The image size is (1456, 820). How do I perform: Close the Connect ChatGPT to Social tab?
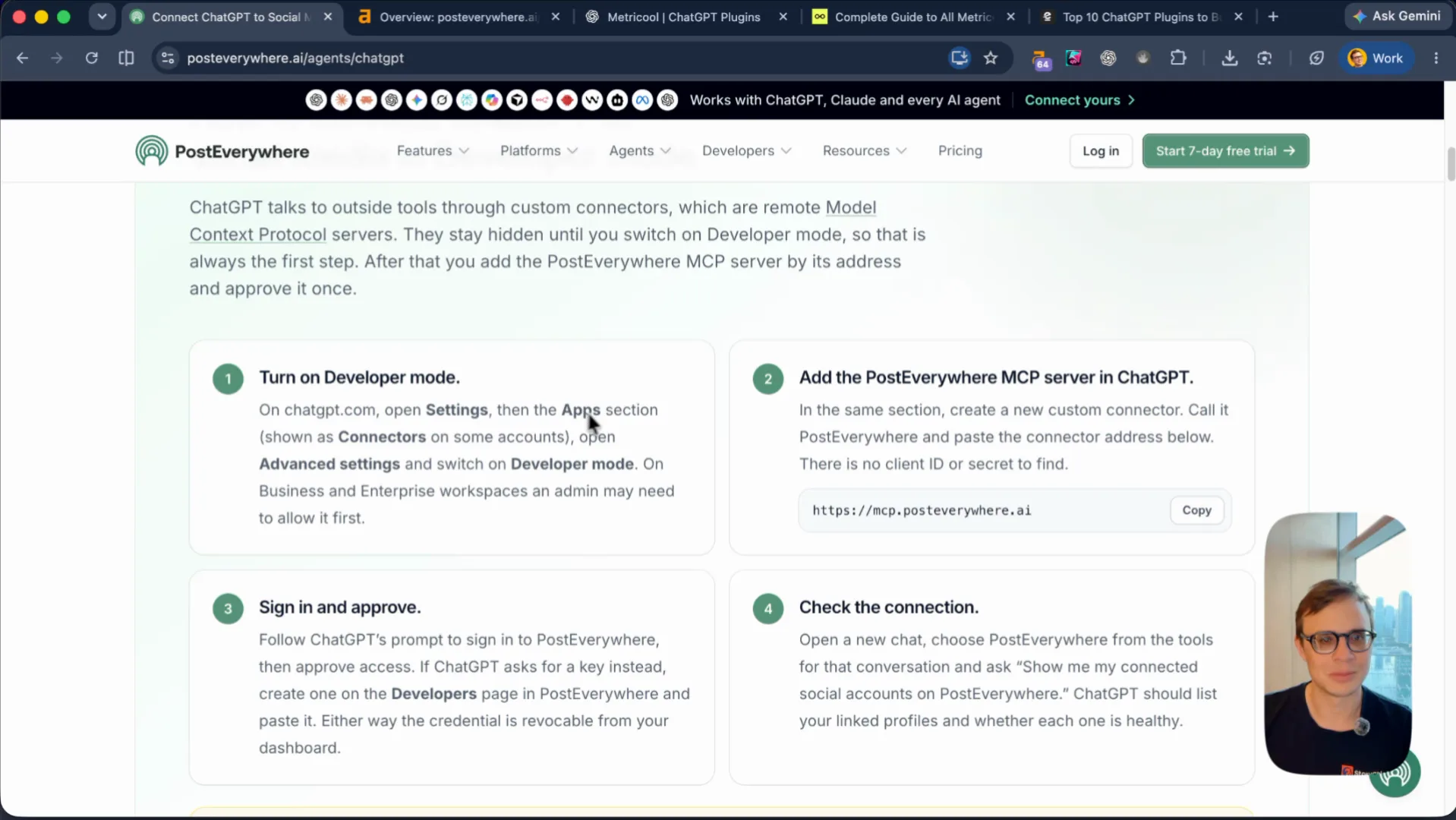pos(328,17)
